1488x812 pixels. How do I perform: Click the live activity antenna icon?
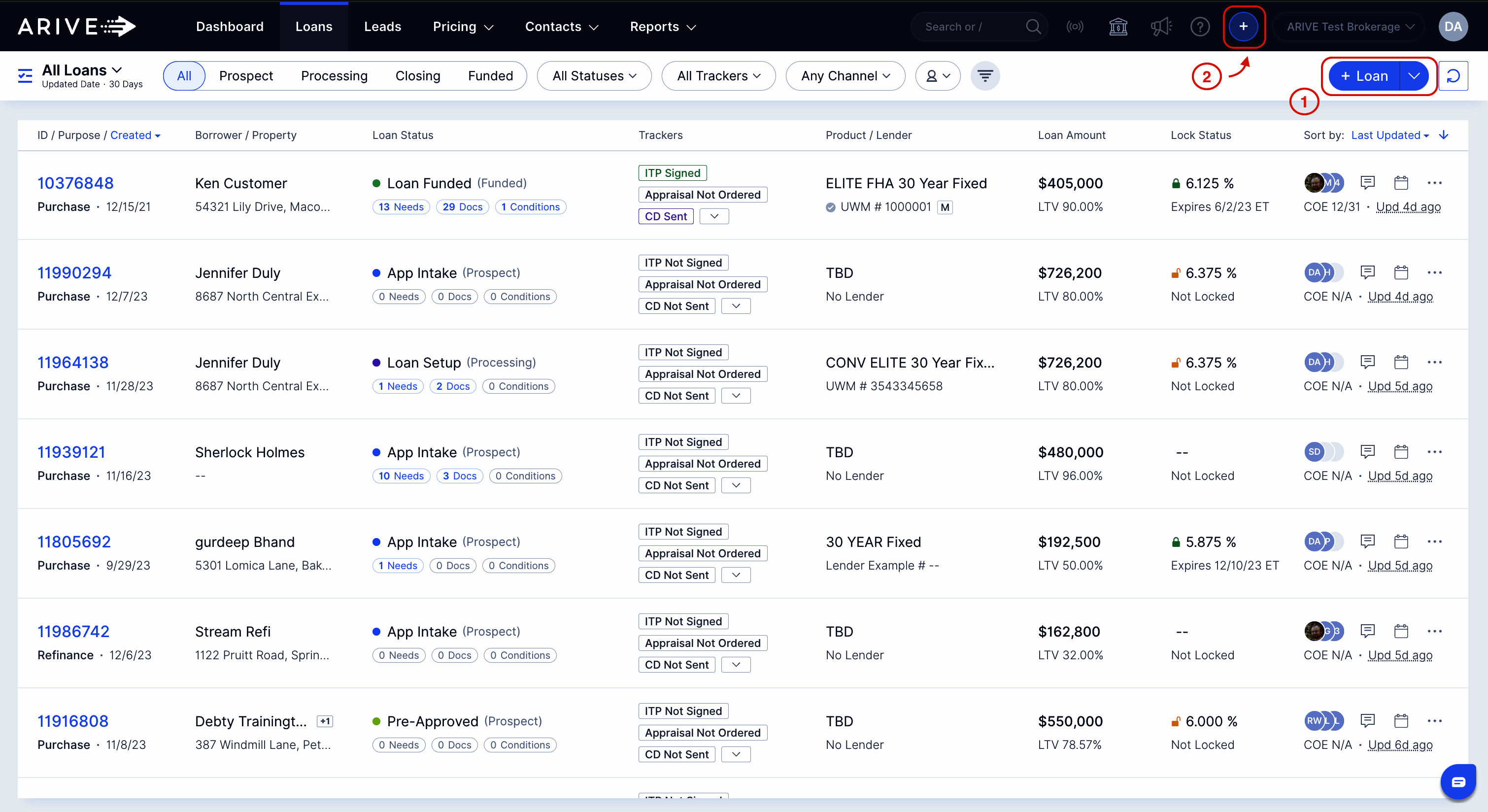(1076, 27)
